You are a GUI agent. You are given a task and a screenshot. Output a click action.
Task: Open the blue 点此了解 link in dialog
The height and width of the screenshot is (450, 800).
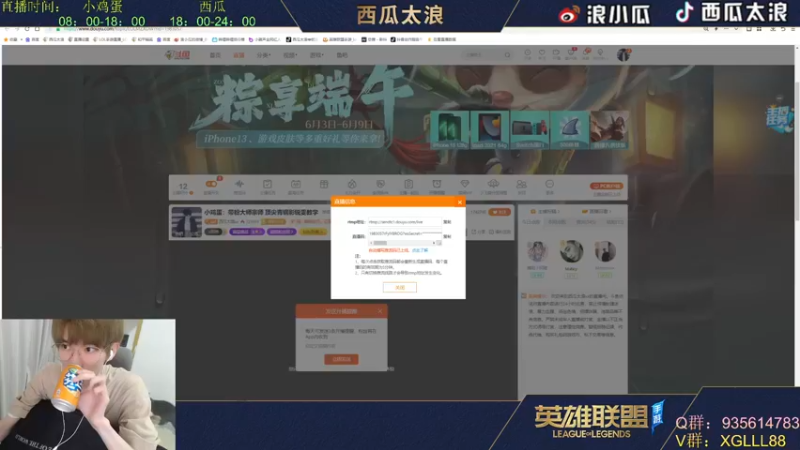tap(420, 251)
